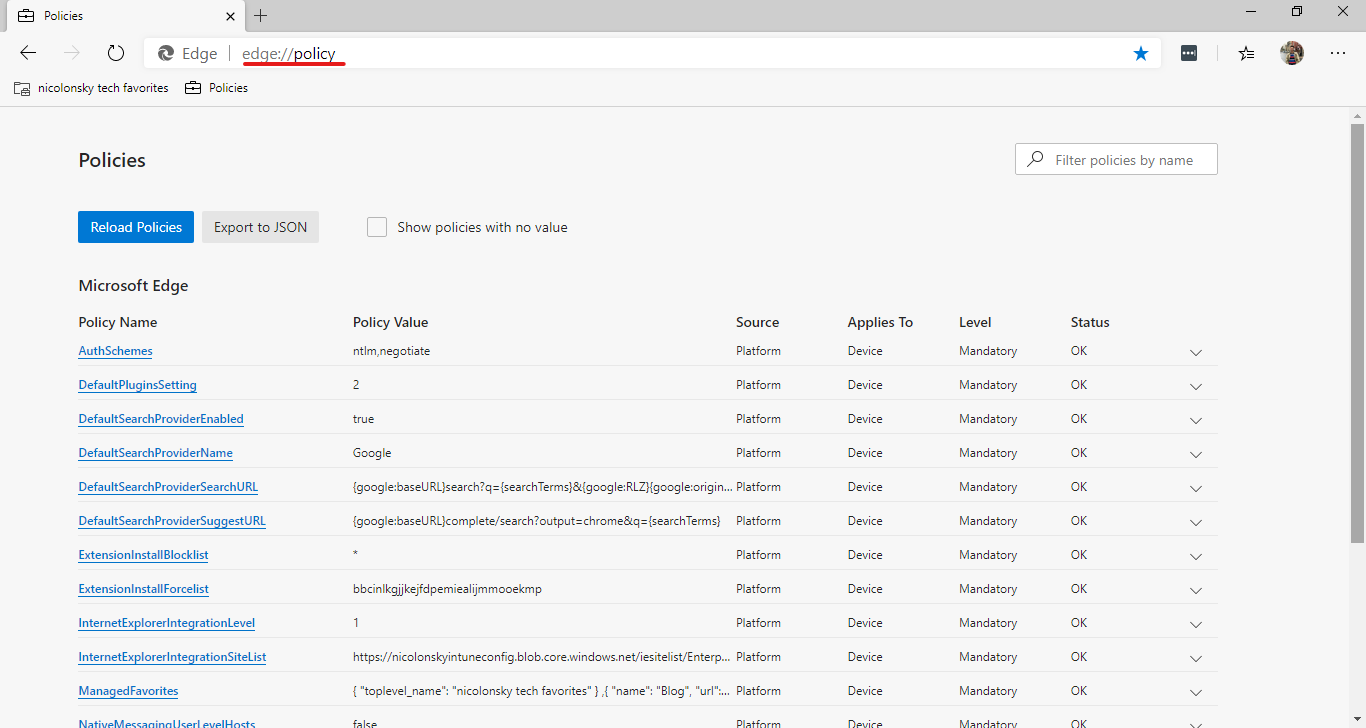Expand InternetExplorerIntegrationLevel row details
This screenshot has width=1366, height=728.
(x=1196, y=624)
